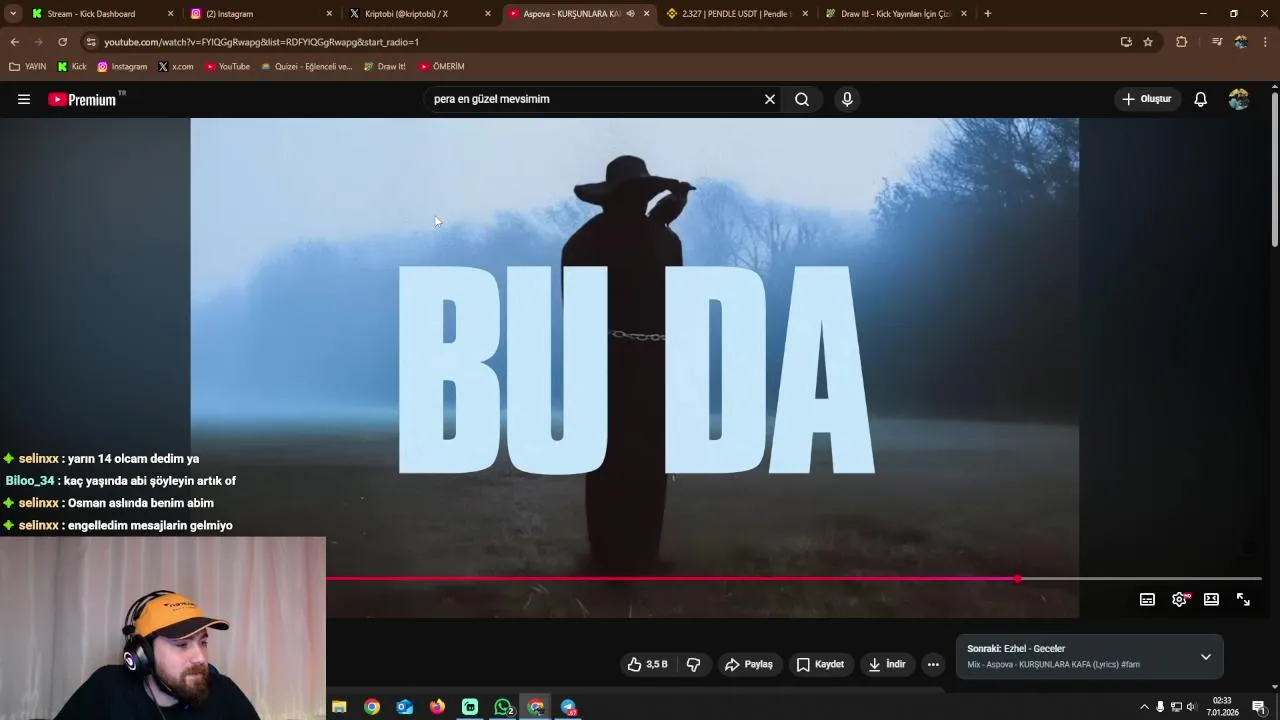Click the red progress bar scrubber dot
The image size is (1280, 720).
pos(1017,579)
